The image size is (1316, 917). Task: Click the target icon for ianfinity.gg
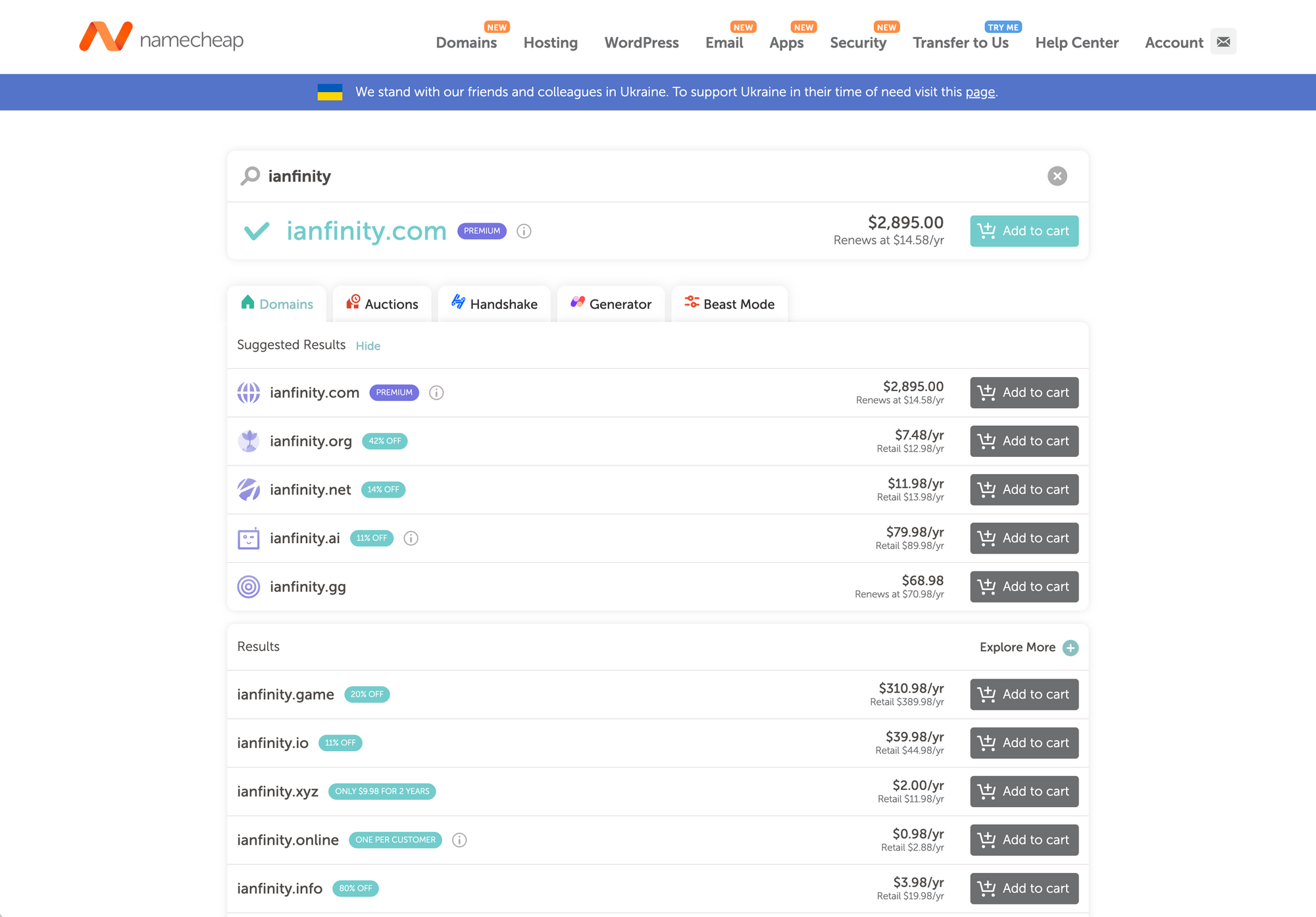249,587
